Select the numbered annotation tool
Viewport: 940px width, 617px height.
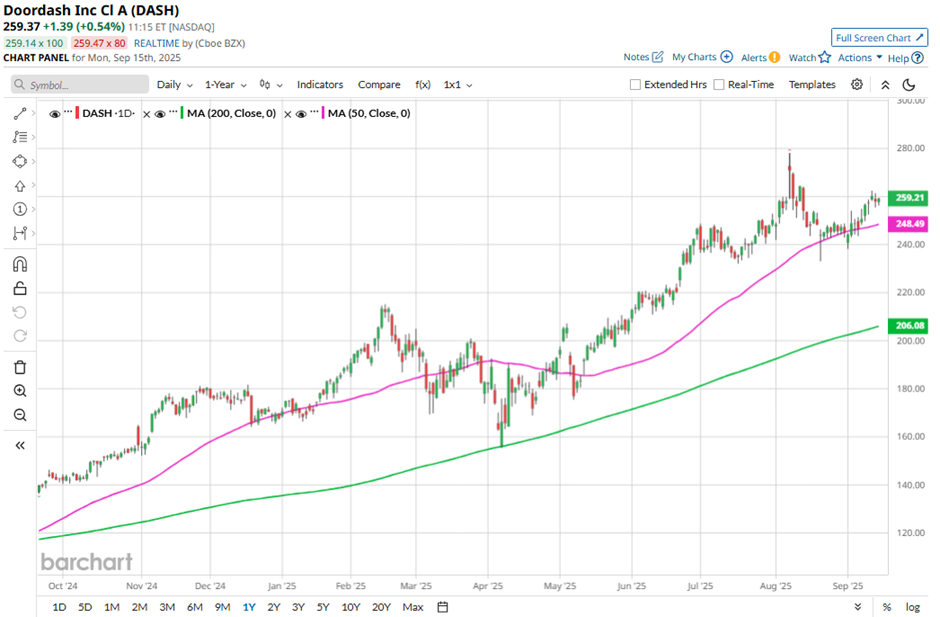point(20,209)
